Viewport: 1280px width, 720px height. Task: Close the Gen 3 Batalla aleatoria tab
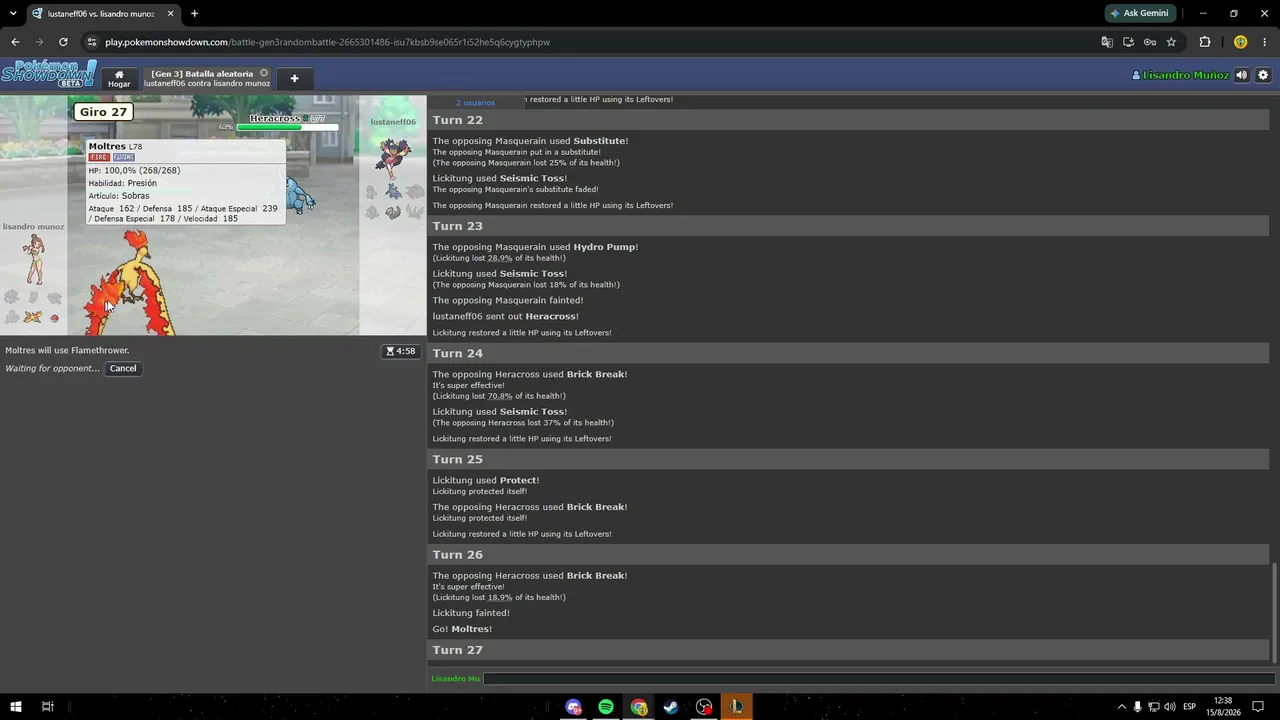264,73
